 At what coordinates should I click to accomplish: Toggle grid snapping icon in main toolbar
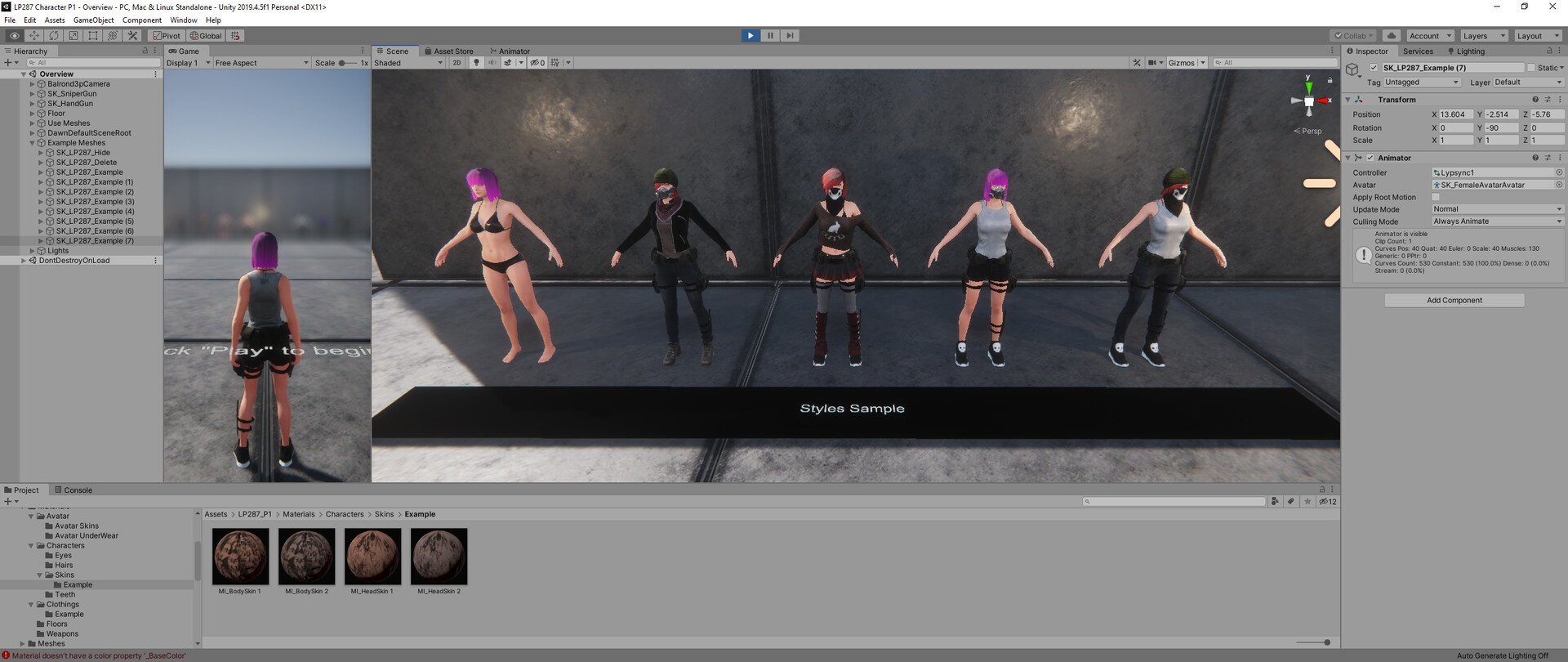(235, 36)
